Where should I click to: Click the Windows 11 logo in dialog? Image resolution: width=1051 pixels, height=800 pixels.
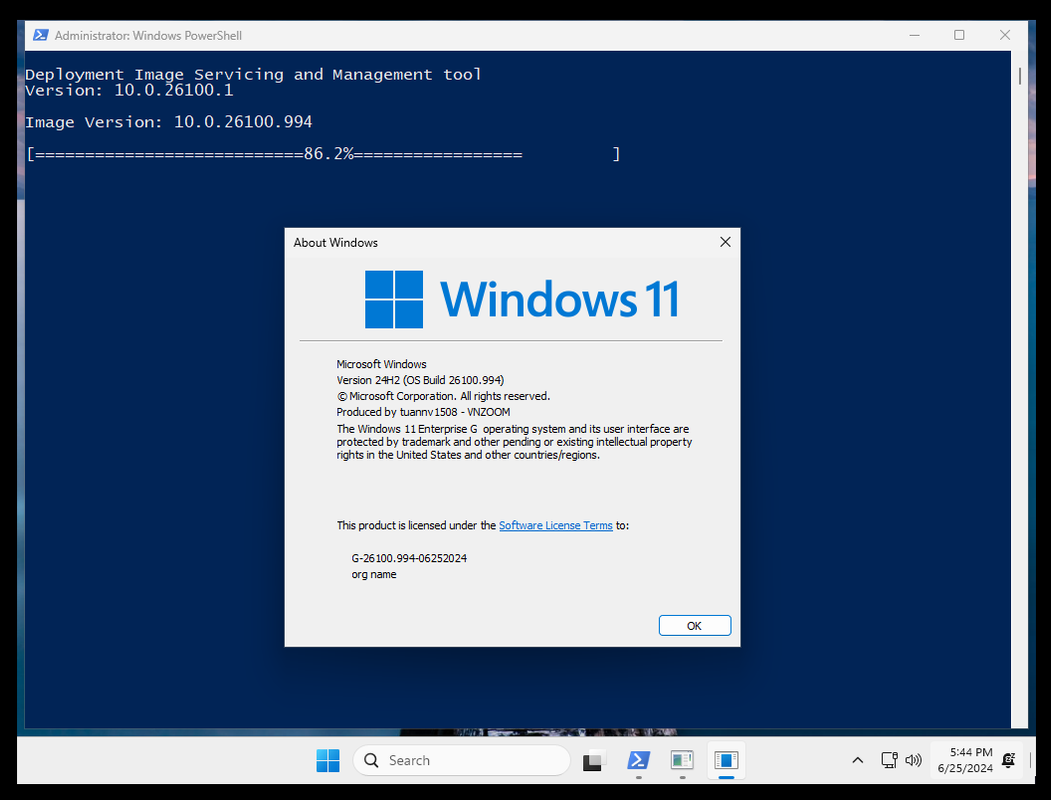click(x=521, y=299)
